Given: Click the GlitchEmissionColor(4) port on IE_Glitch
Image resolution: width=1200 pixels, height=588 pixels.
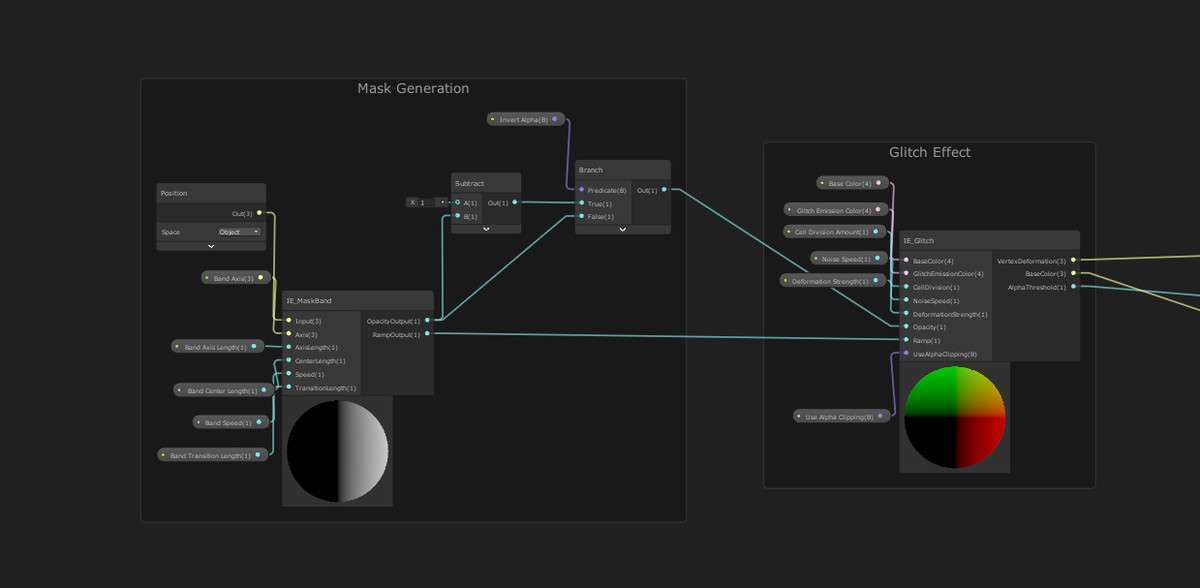Looking at the screenshot, I should click(x=907, y=274).
